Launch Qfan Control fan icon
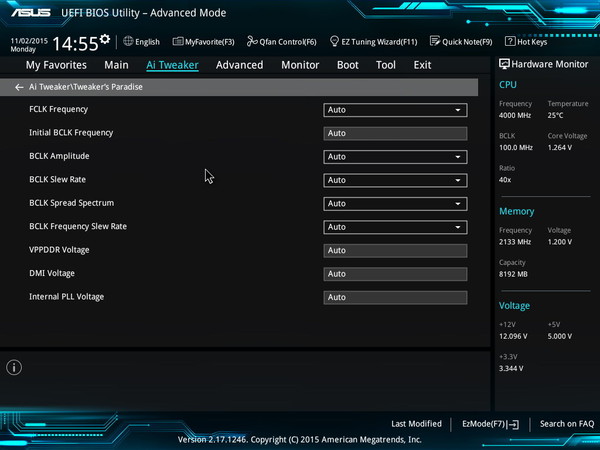This screenshot has height=450, width=600. (252, 41)
